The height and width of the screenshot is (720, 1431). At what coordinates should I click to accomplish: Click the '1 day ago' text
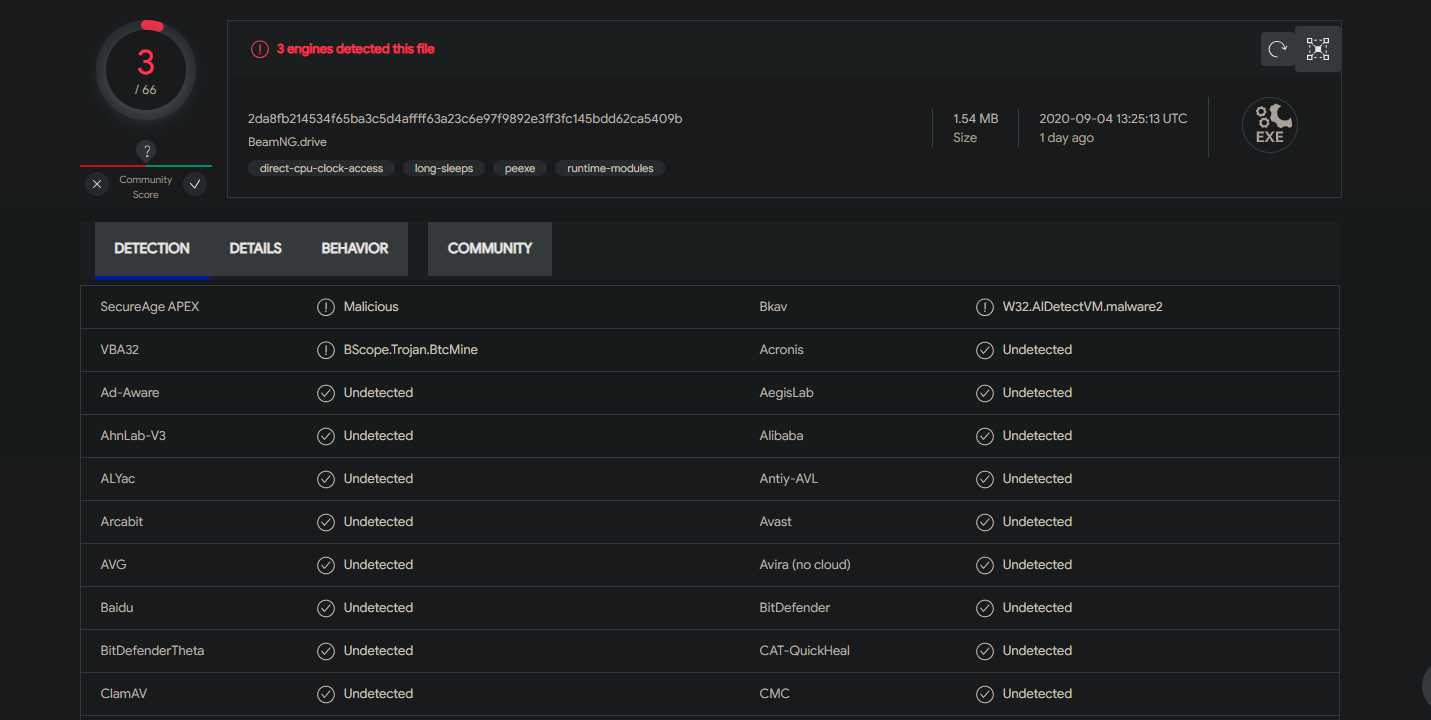coord(1067,138)
